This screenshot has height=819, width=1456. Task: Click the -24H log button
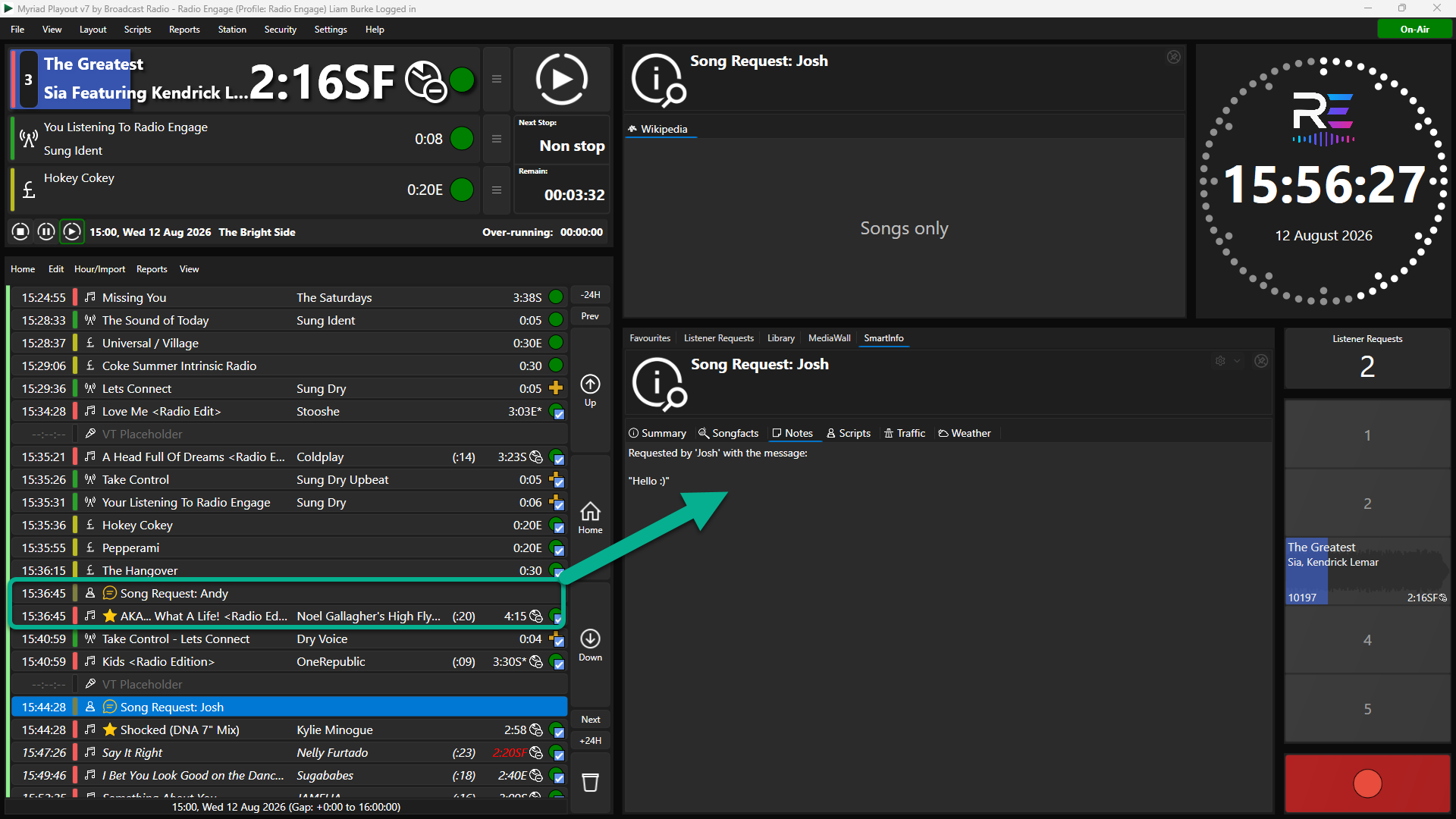click(590, 295)
